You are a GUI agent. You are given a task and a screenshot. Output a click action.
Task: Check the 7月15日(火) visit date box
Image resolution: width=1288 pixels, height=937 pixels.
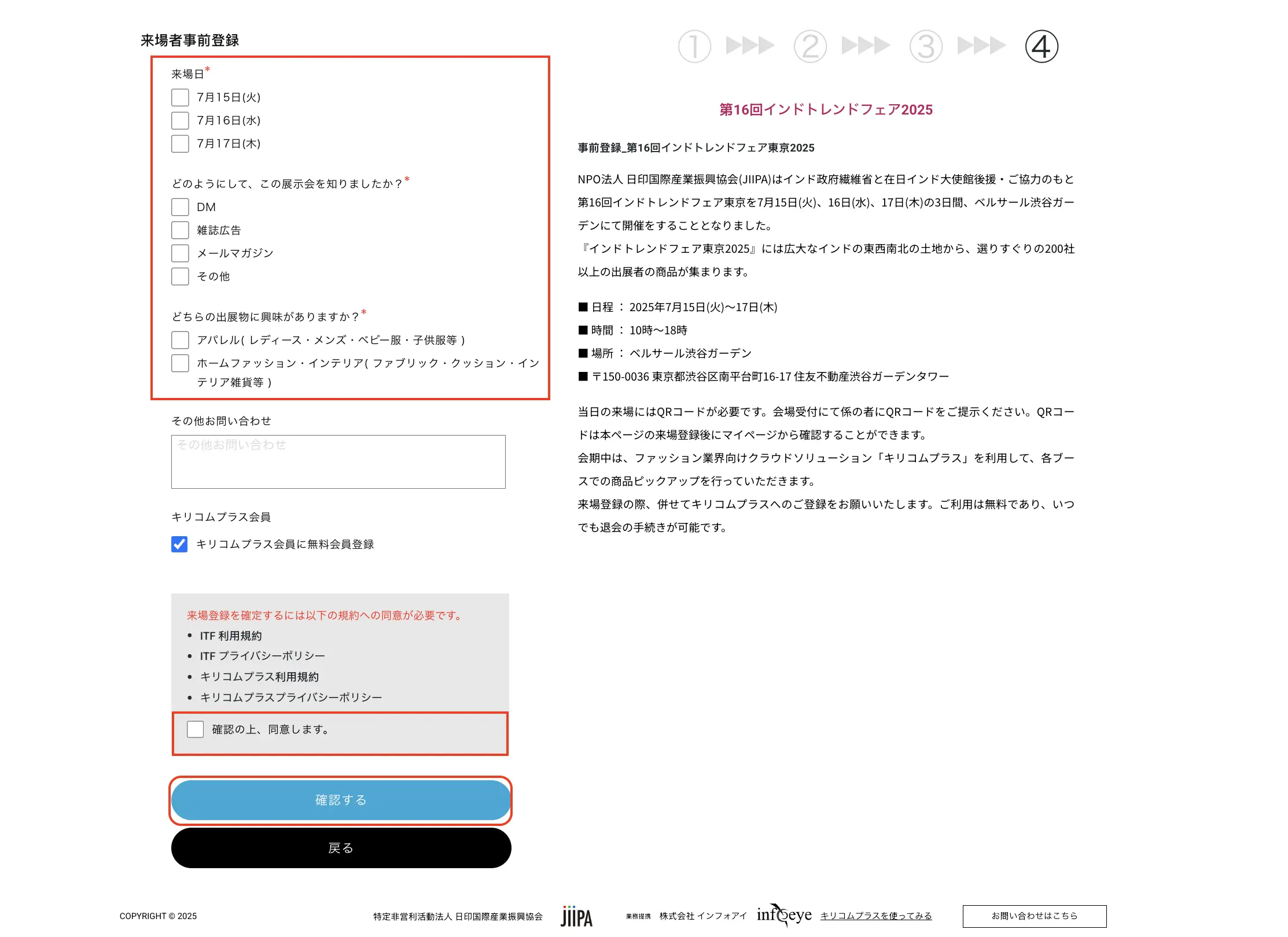[180, 97]
